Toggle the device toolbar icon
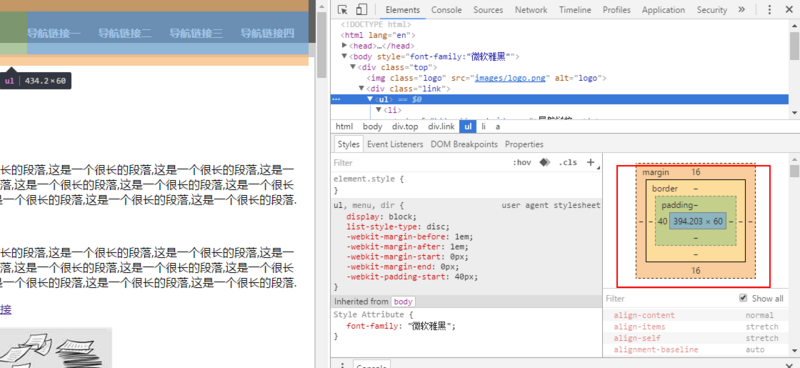This screenshot has height=368, width=800. click(361, 10)
